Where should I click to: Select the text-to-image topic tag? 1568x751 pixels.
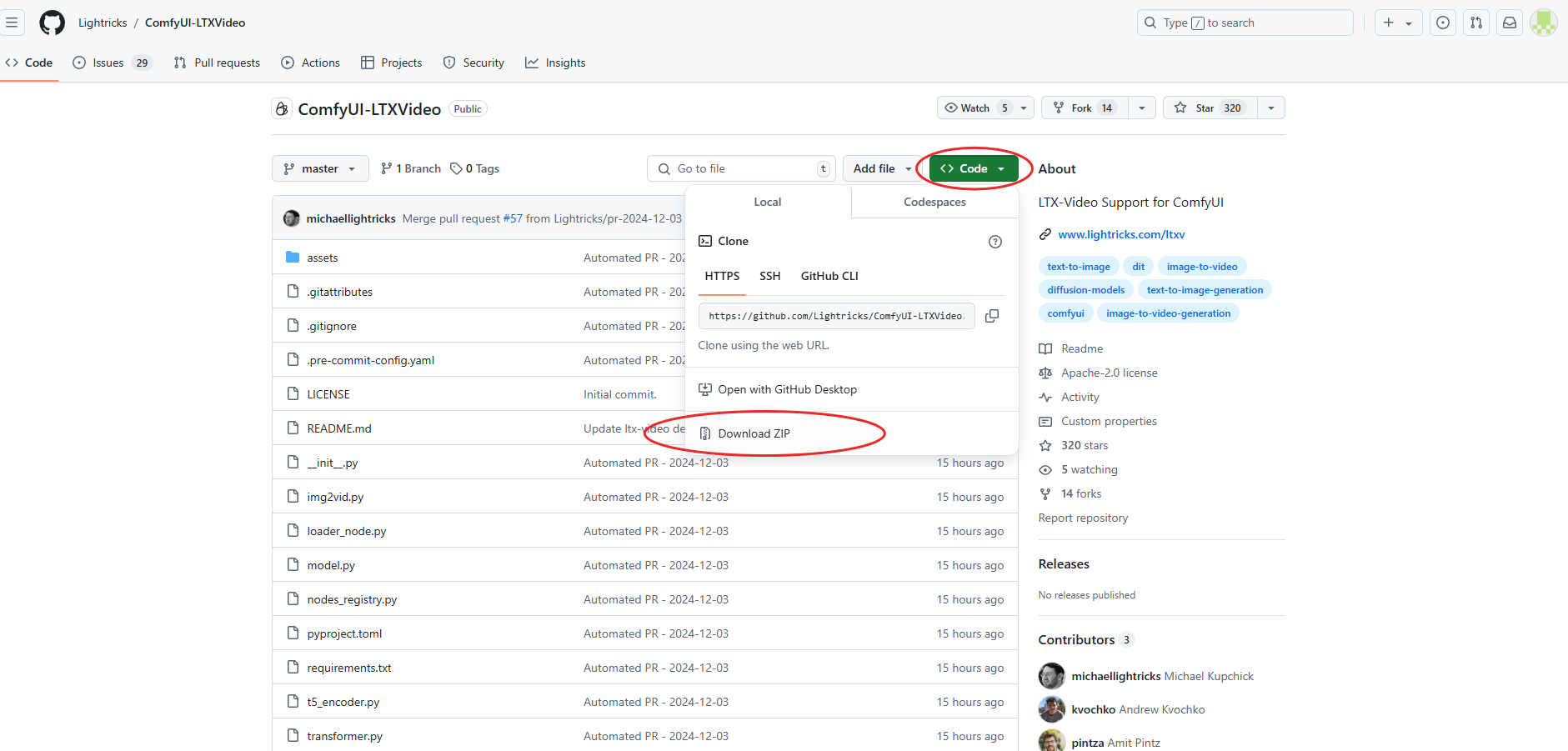tap(1079, 267)
